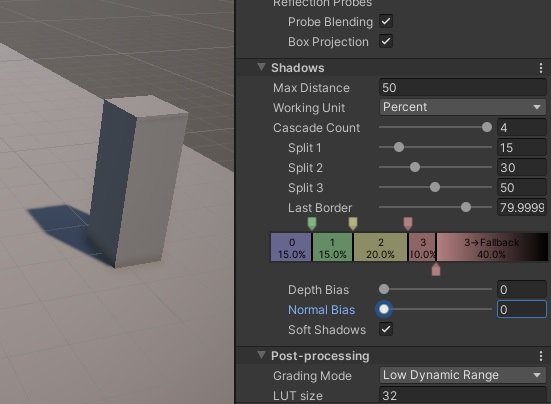Click the Last Border slider handle
The width and height of the screenshot is (551, 404).
(x=466, y=207)
